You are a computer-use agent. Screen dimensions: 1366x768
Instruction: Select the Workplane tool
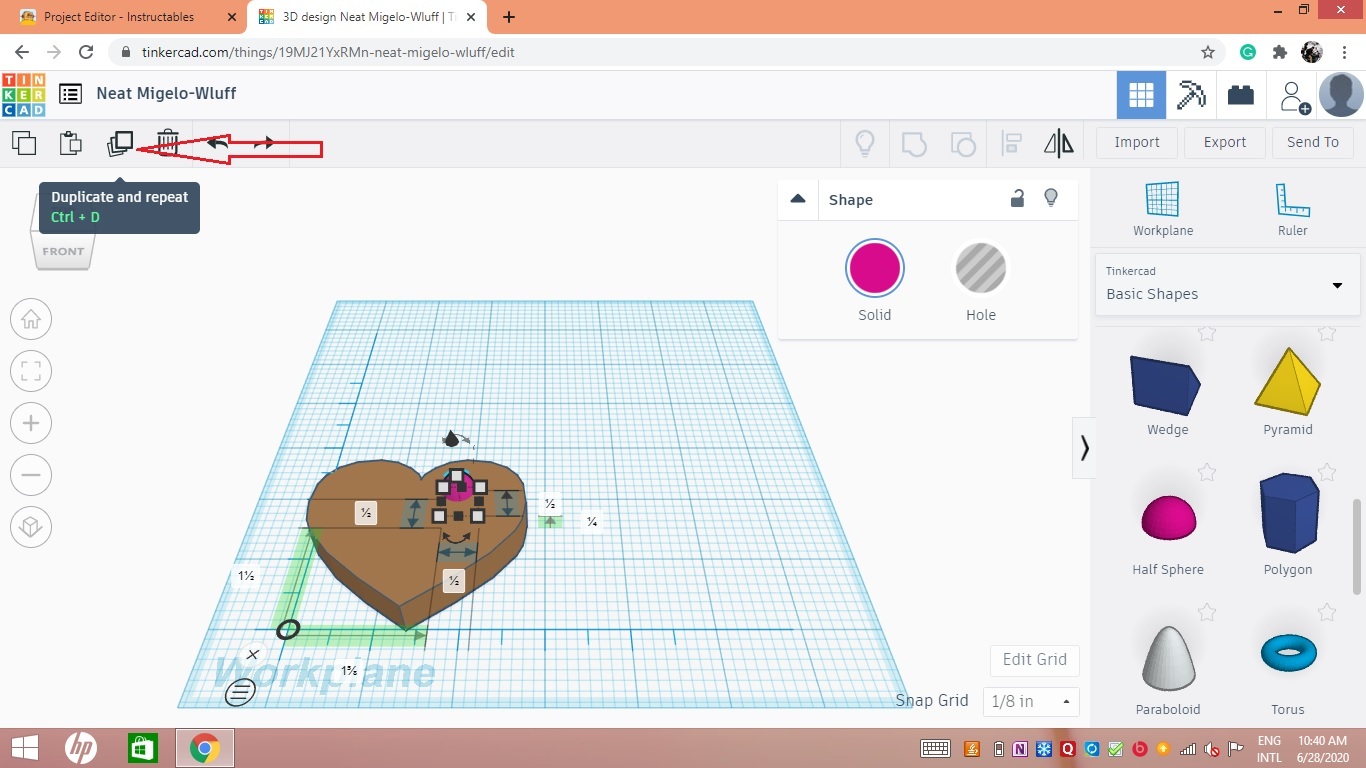[x=1163, y=209]
